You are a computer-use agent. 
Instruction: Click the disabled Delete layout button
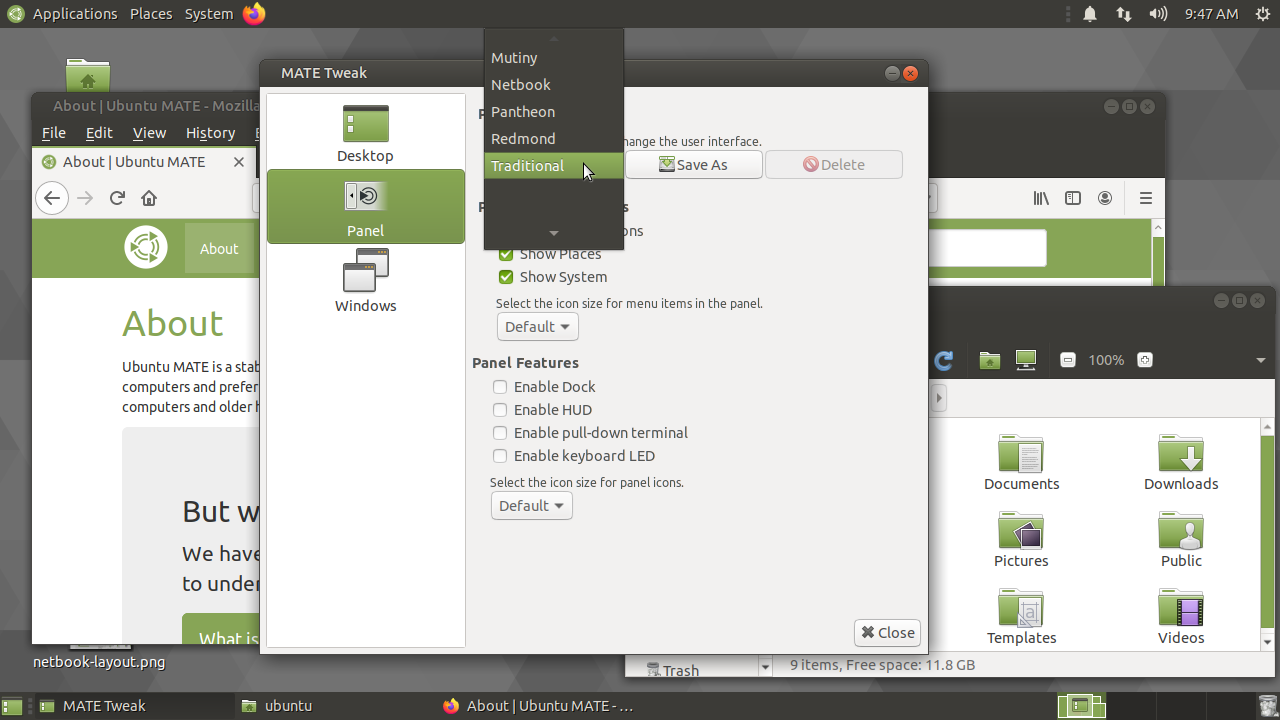coord(834,165)
